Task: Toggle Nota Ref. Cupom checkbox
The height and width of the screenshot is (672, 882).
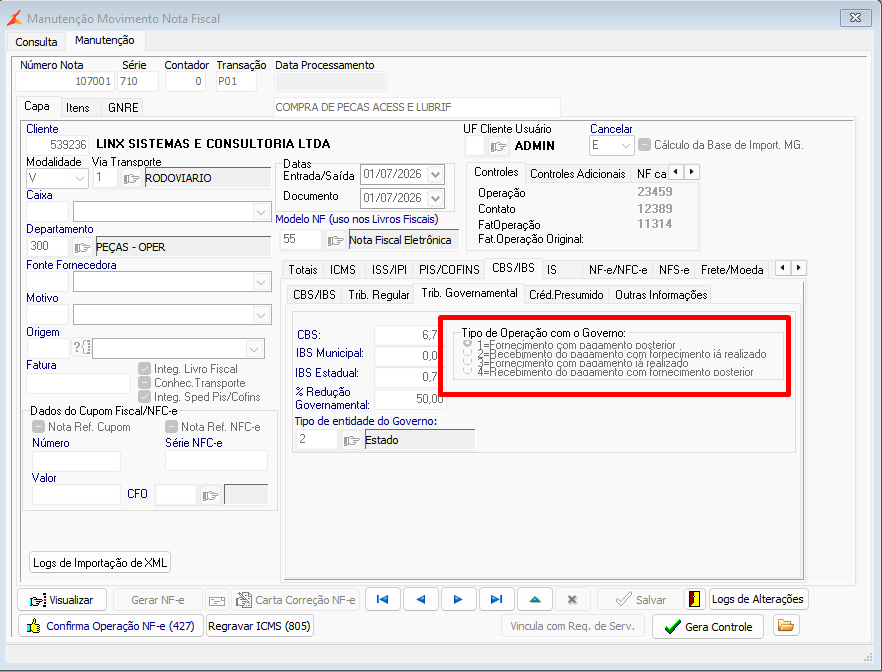Action: pos(38,427)
